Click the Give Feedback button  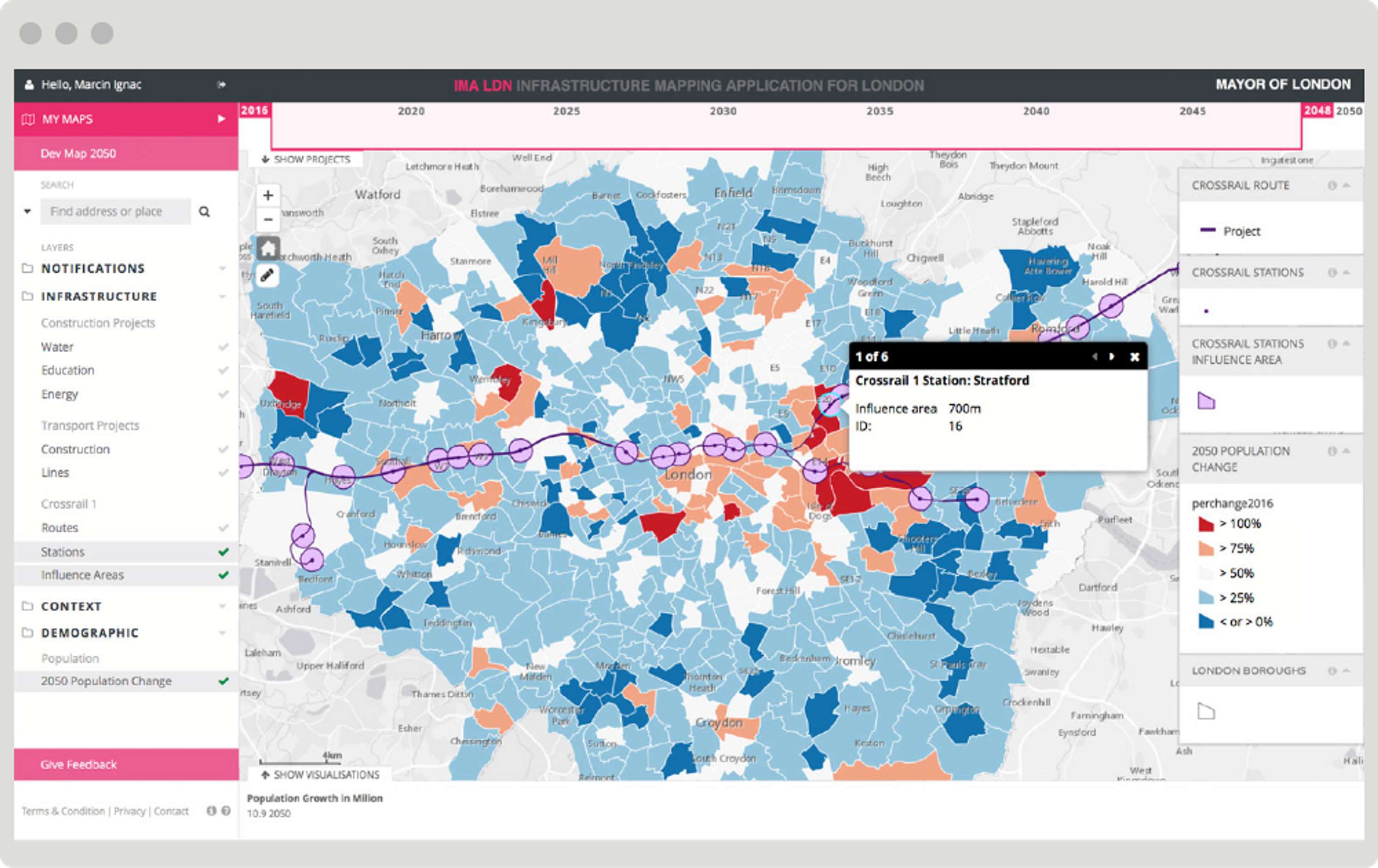[x=126, y=764]
